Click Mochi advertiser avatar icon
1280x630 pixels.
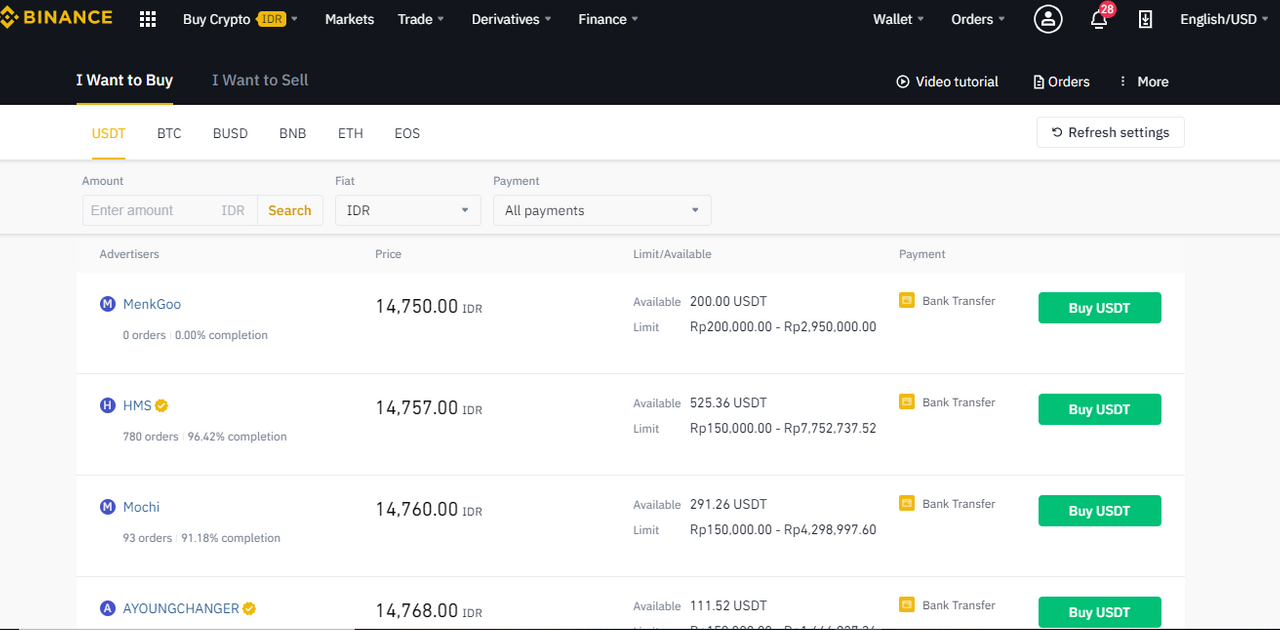point(108,507)
